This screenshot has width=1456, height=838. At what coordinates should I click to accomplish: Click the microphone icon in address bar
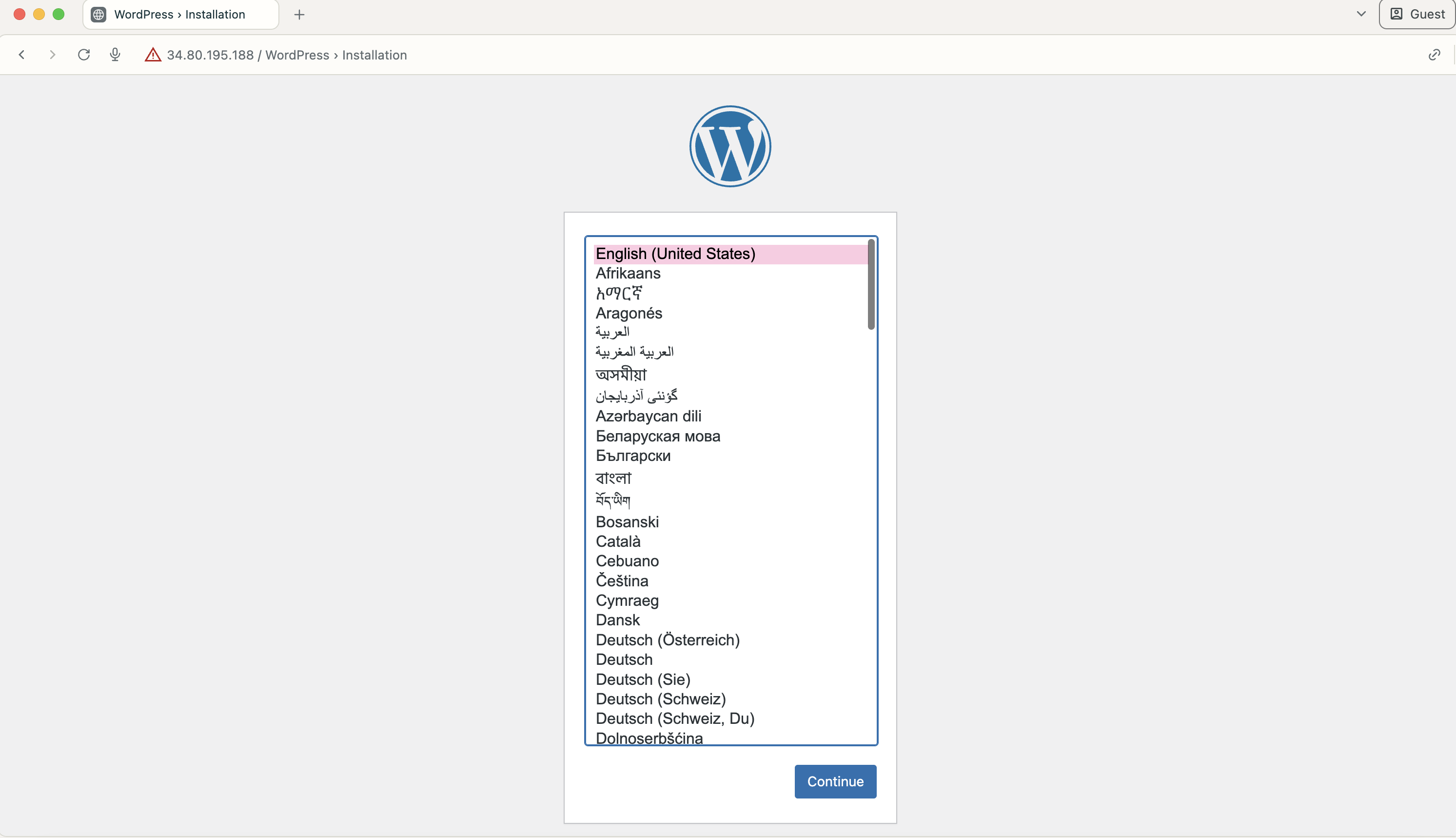tap(115, 55)
